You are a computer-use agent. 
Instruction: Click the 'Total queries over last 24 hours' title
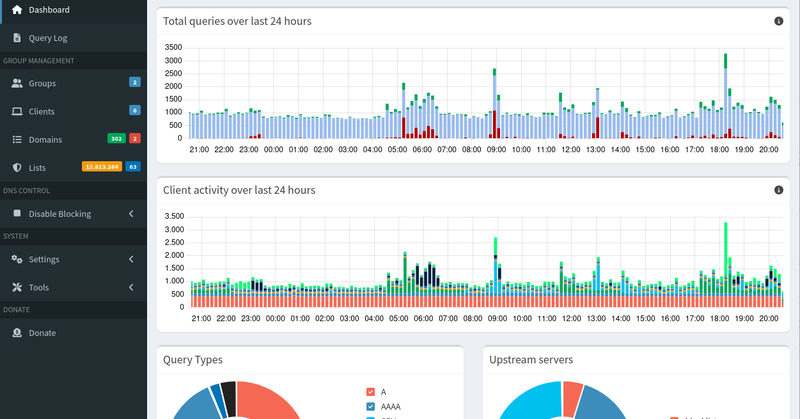click(x=237, y=21)
